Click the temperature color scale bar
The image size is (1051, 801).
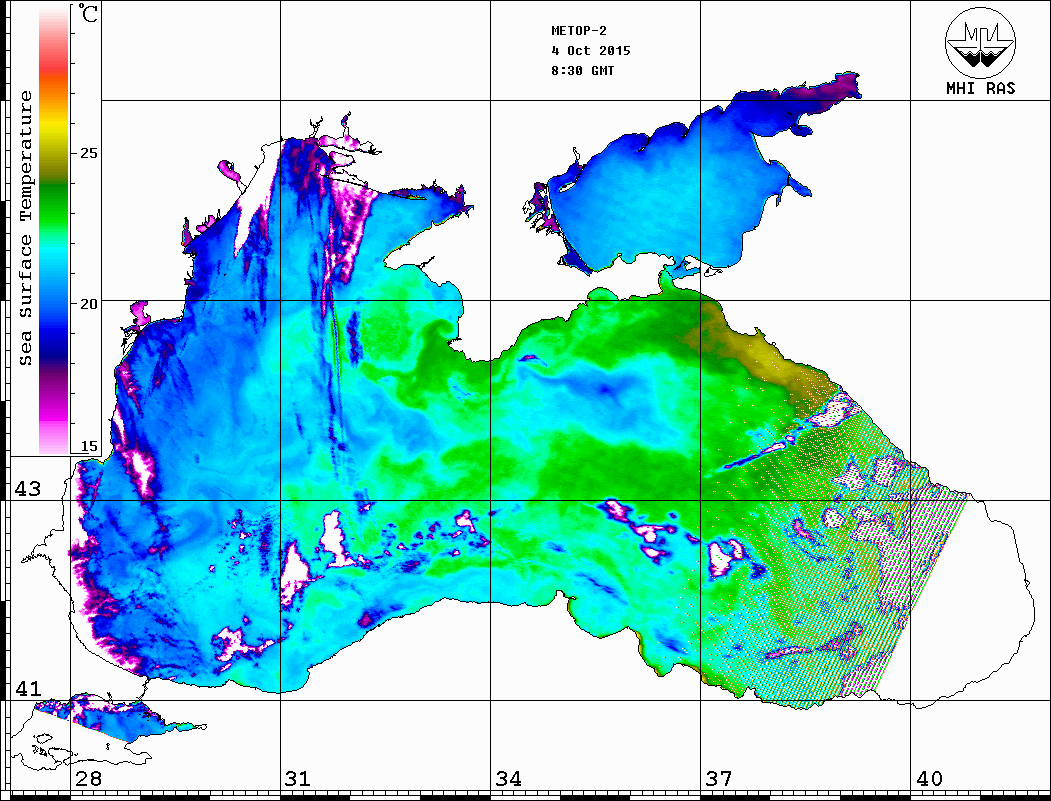point(54,230)
